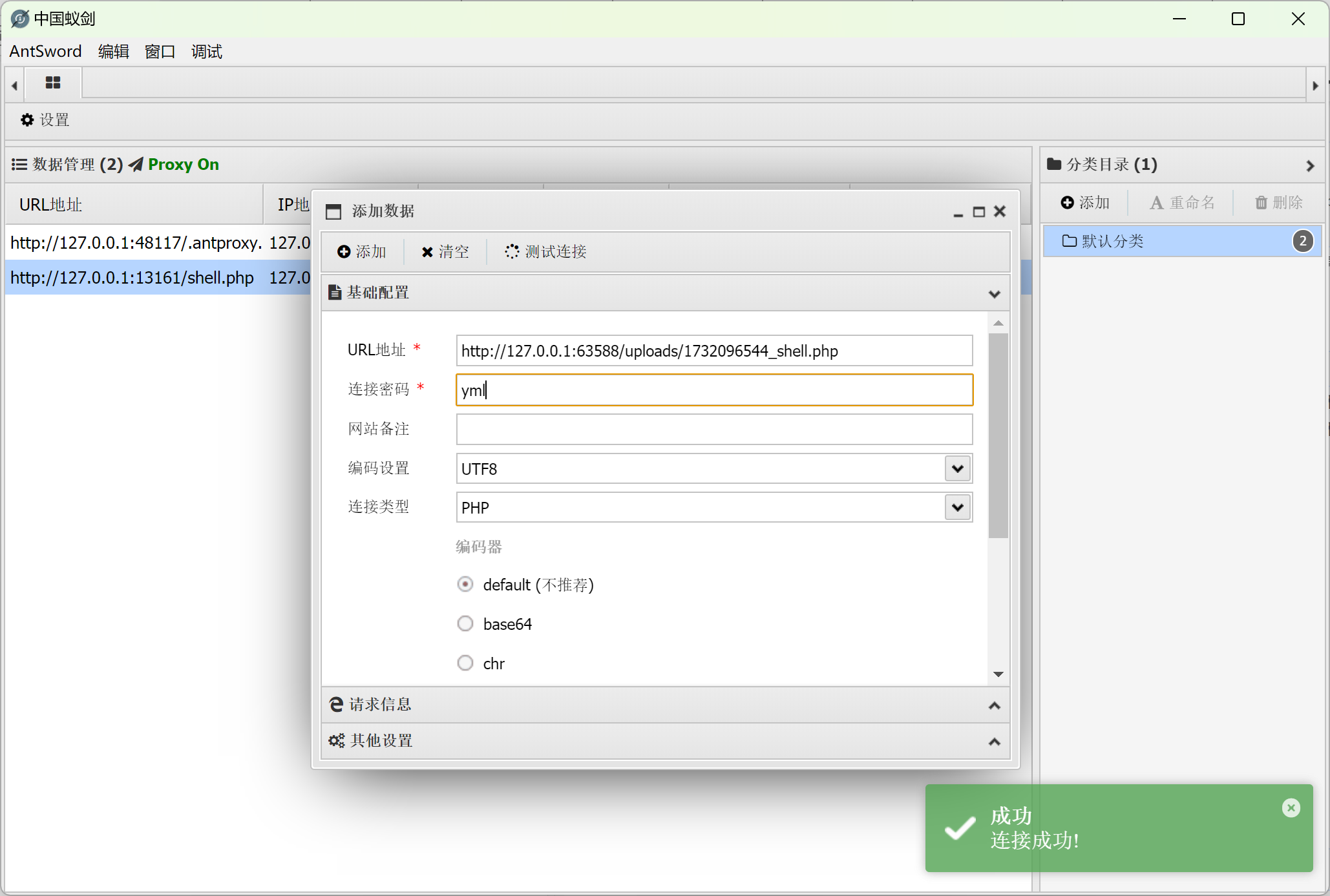The height and width of the screenshot is (896, 1330).
Task: Close the green success notification
Action: tap(1291, 807)
